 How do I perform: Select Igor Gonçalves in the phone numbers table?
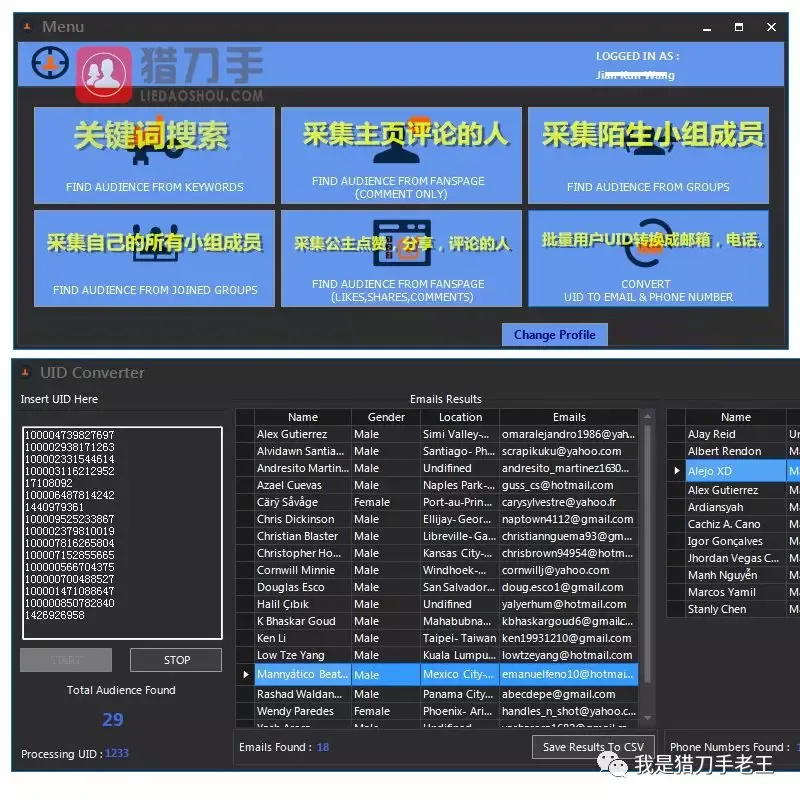click(x=735, y=541)
